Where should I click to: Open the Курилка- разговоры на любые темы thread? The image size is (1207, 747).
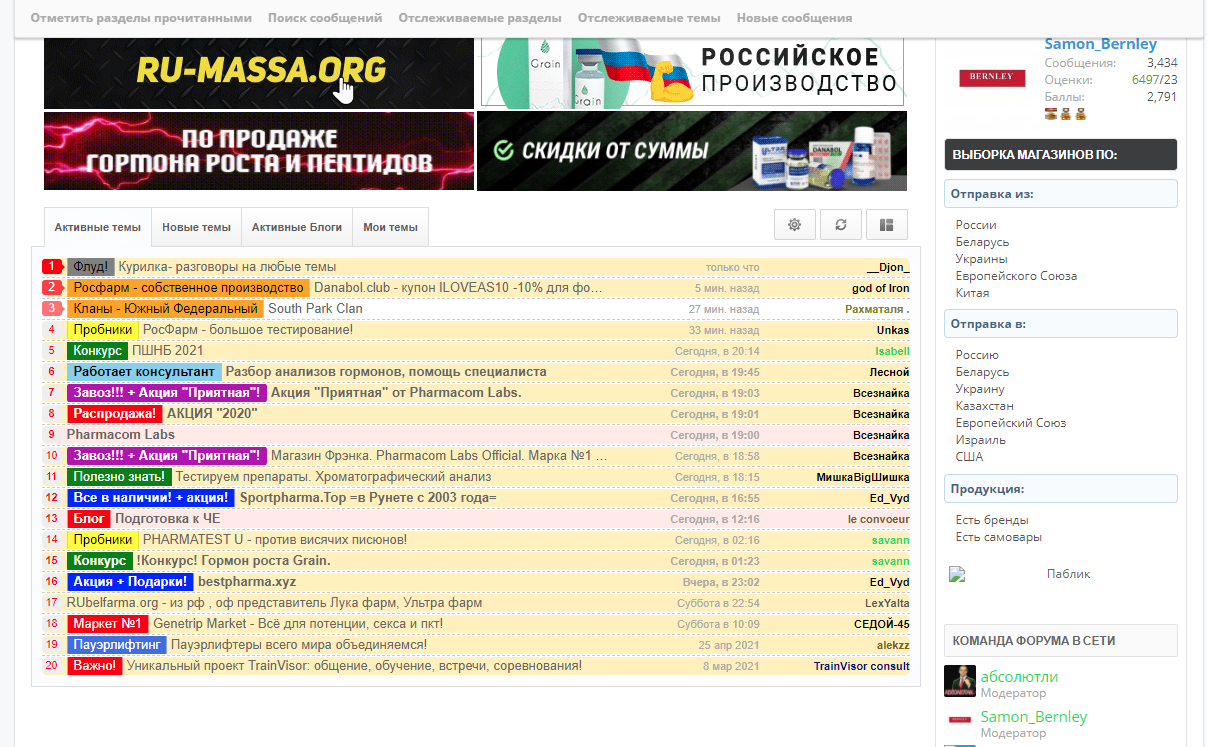click(227, 267)
